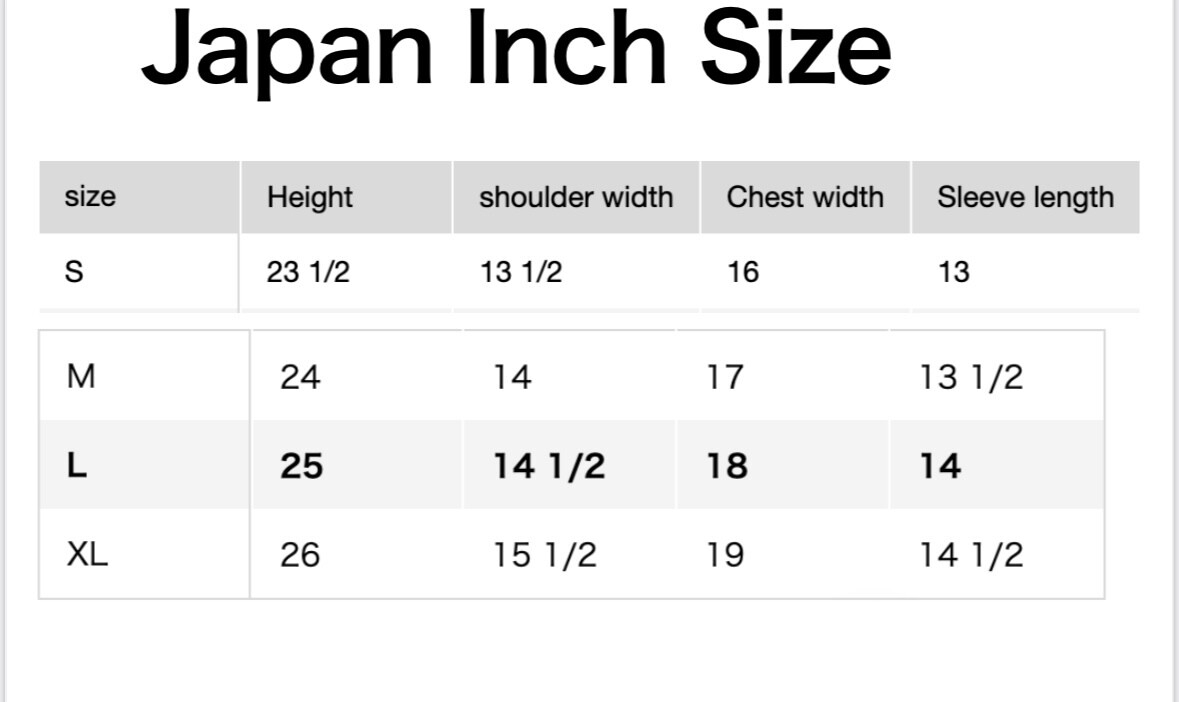Click the 'Sleeve length' header cell
Image resolution: width=1179 pixels, height=702 pixels.
coord(1026,198)
